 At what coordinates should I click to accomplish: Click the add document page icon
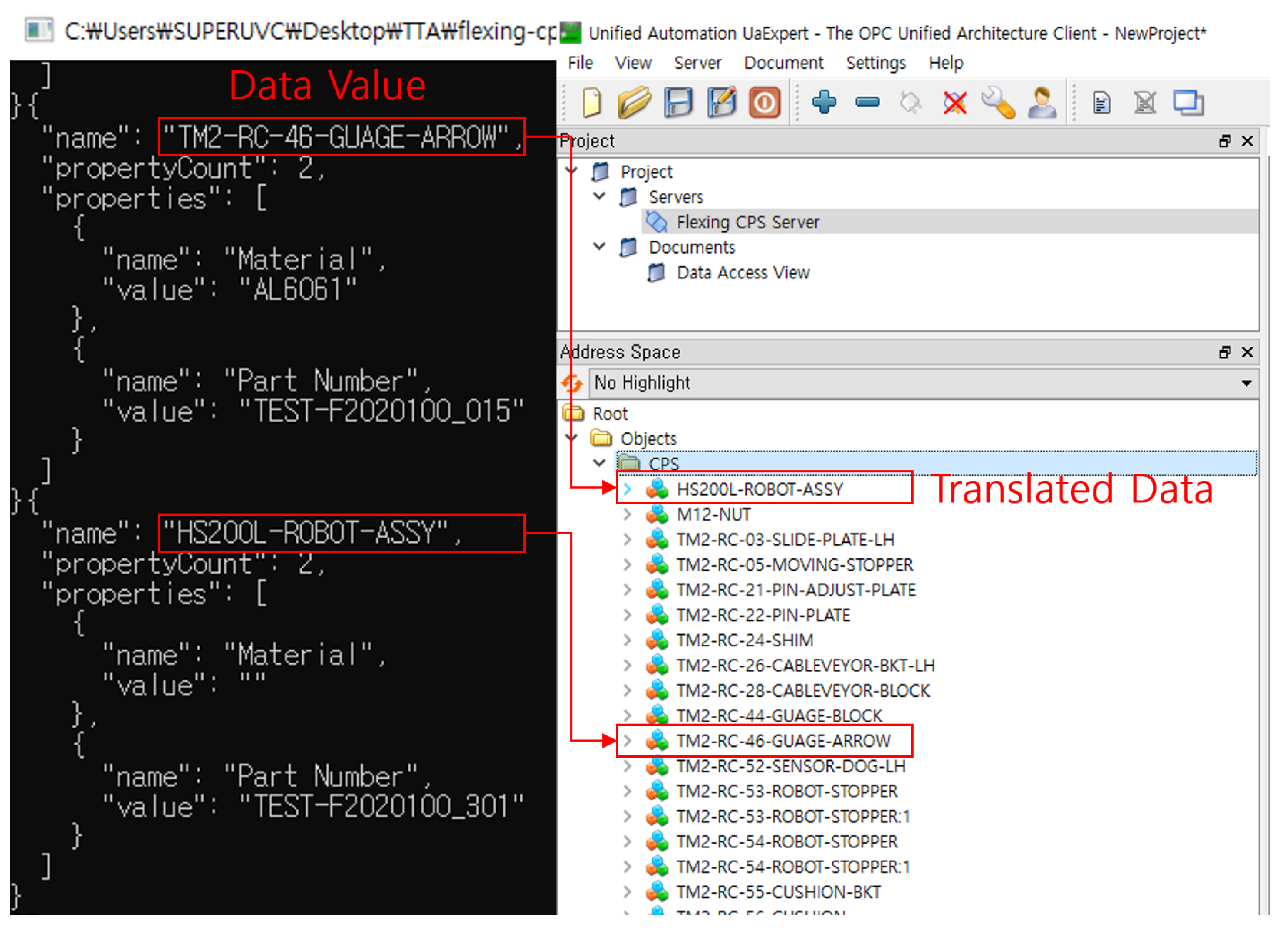(x=1101, y=103)
